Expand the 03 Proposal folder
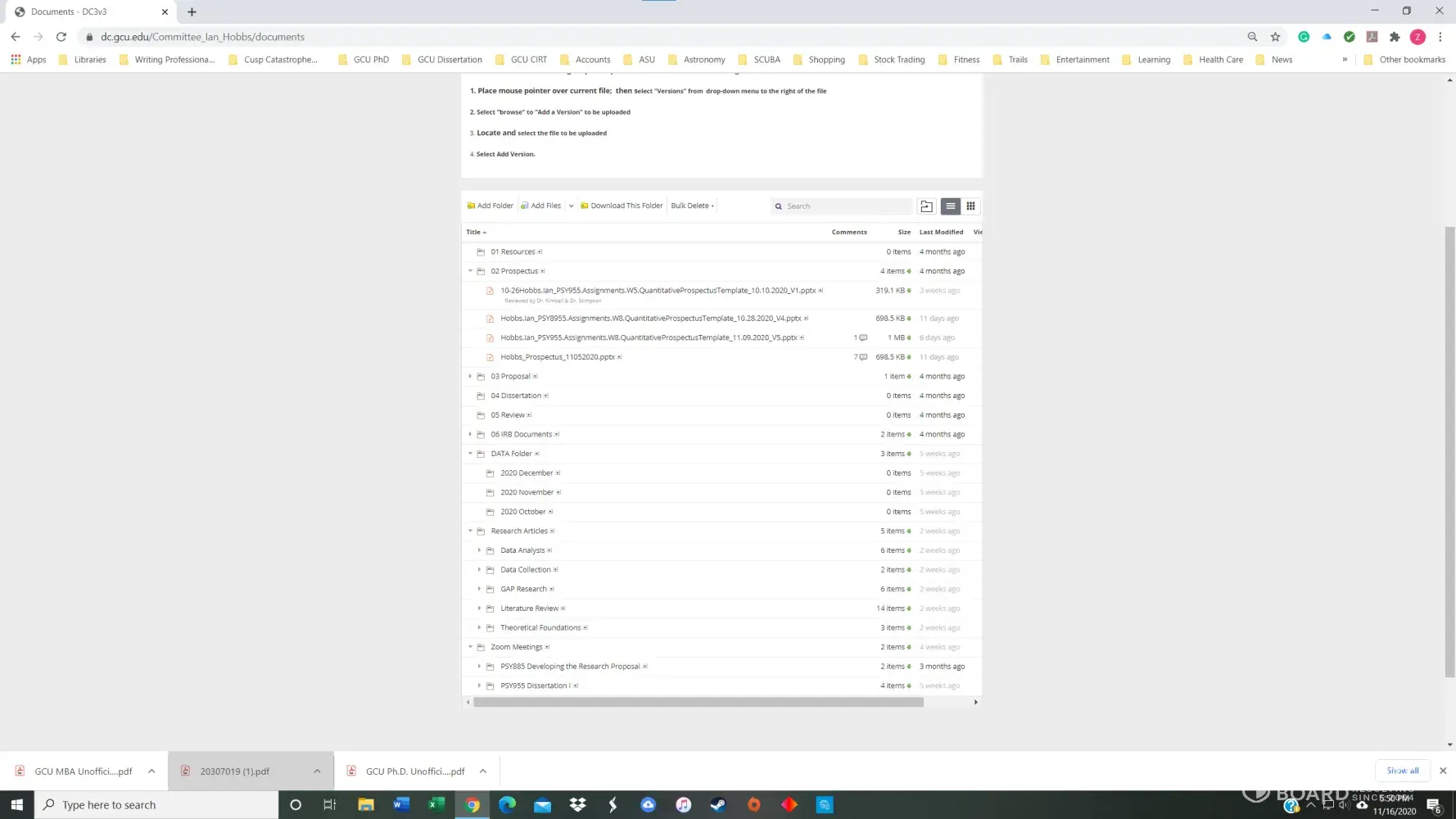The image size is (1456, 819). tap(470, 377)
